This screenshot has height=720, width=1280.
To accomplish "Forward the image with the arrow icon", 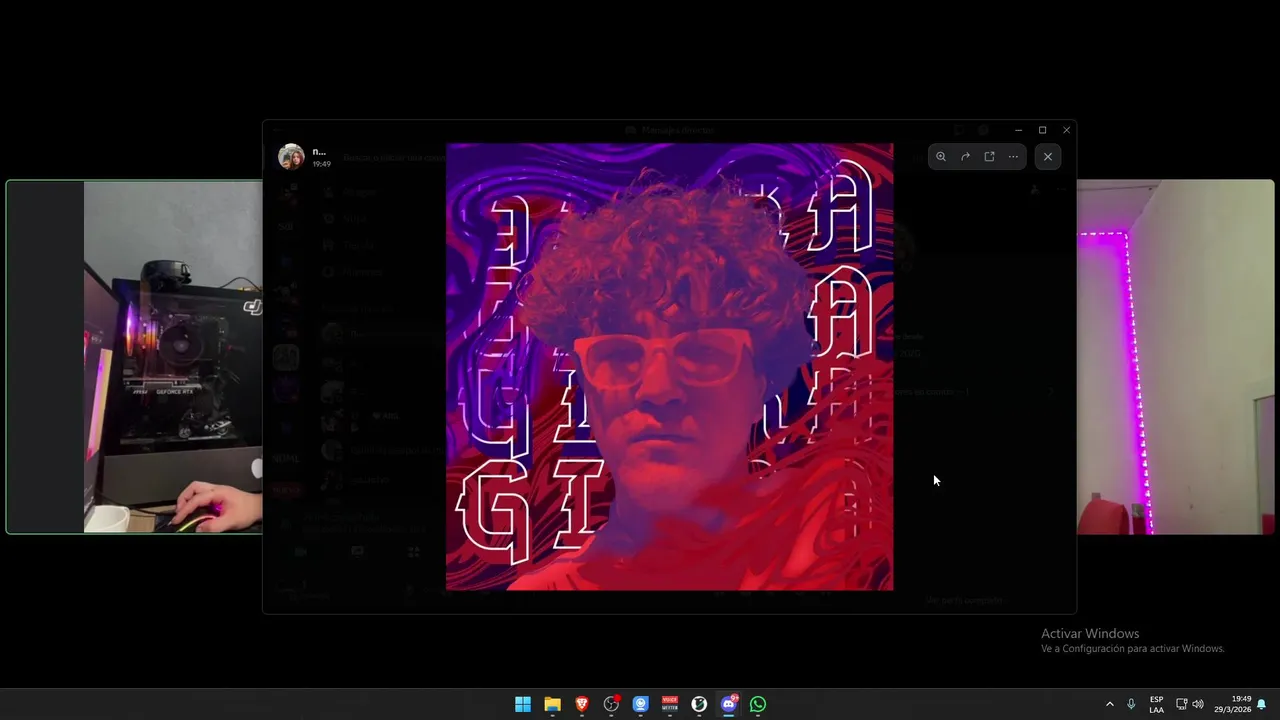I will tap(965, 157).
